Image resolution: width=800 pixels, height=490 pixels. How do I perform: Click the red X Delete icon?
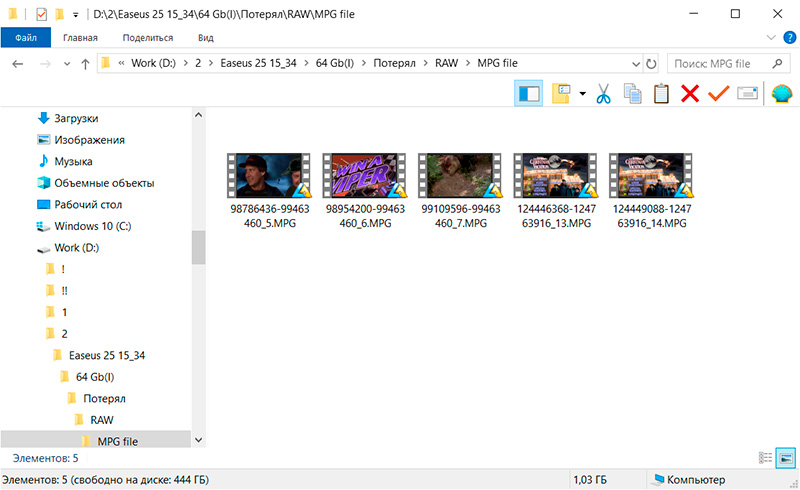point(689,94)
